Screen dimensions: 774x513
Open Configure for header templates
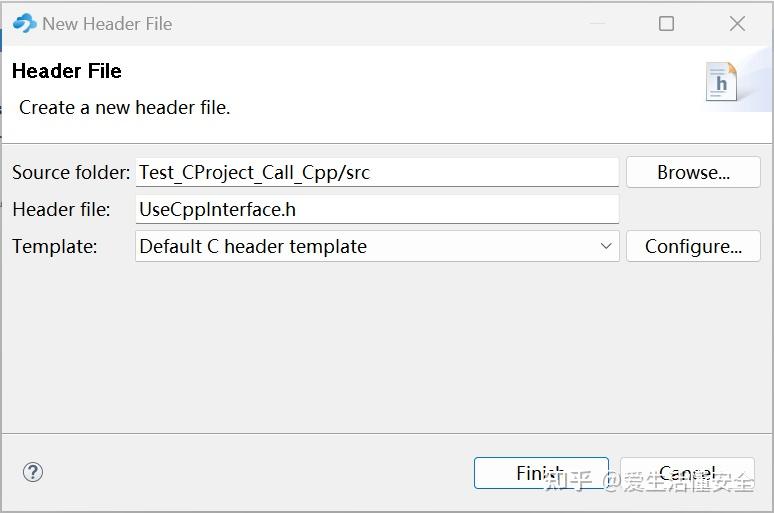pos(693,246)
